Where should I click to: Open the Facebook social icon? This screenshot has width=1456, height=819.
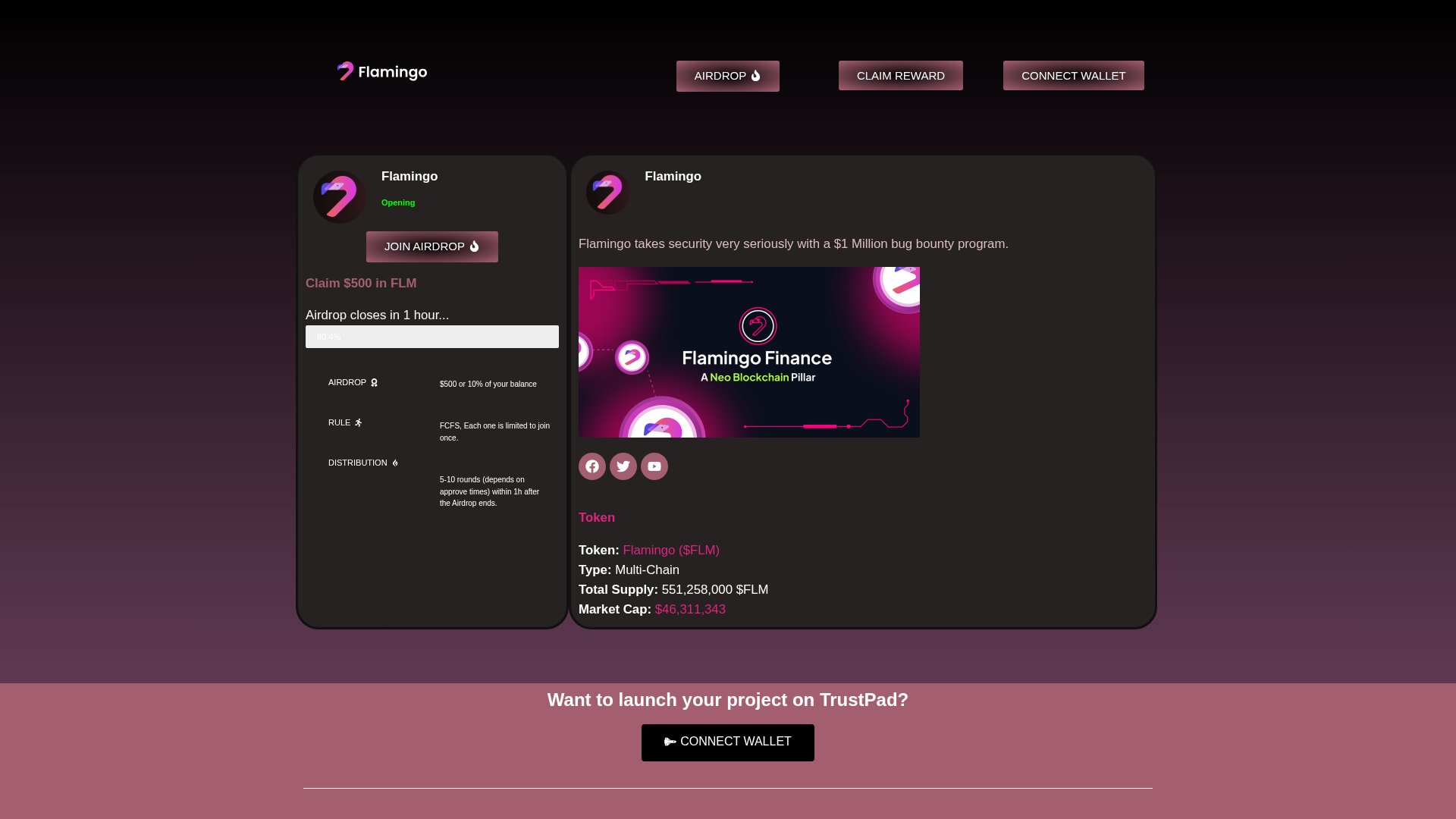(592, 466)
